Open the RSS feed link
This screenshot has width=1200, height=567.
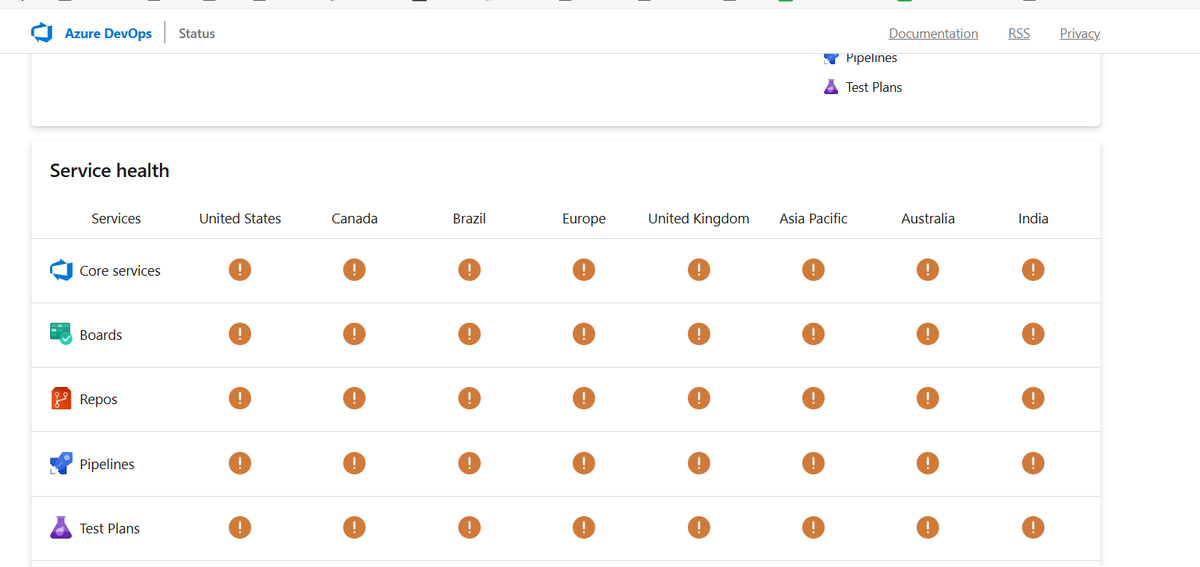[1019, 33]
